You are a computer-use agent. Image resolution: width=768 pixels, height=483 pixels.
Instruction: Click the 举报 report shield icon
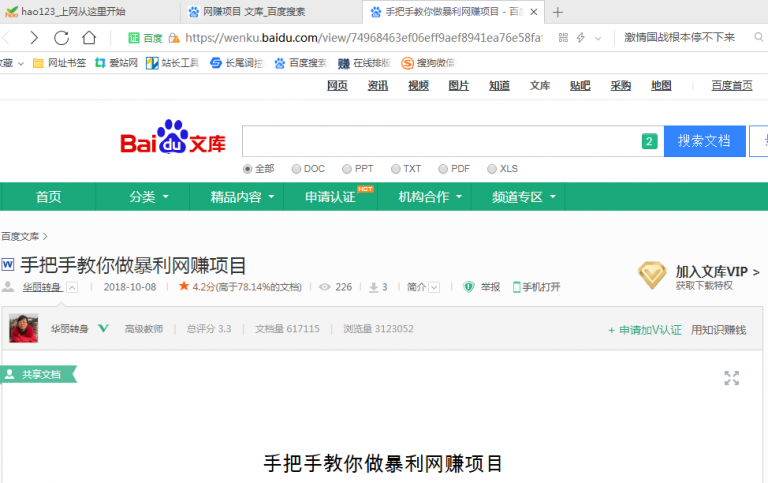[x=468, y=287]
